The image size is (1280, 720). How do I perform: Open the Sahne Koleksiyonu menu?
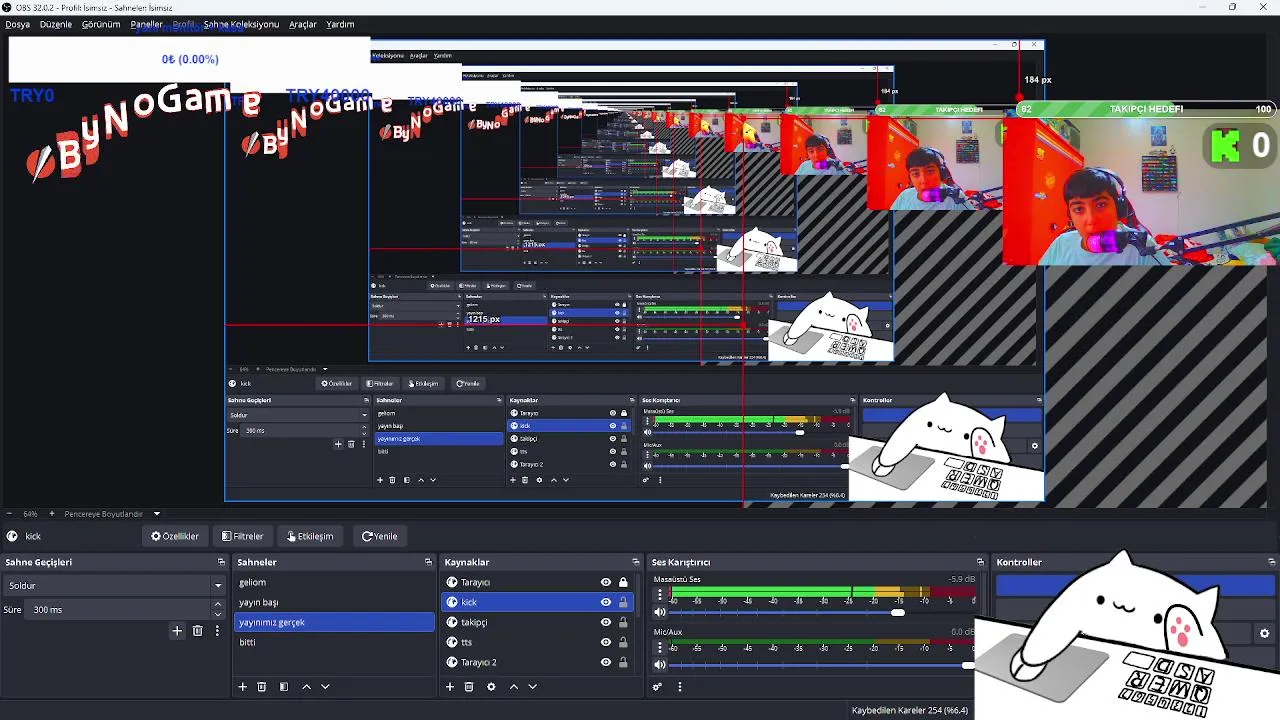pyautogui.click(x=241, y=24)
